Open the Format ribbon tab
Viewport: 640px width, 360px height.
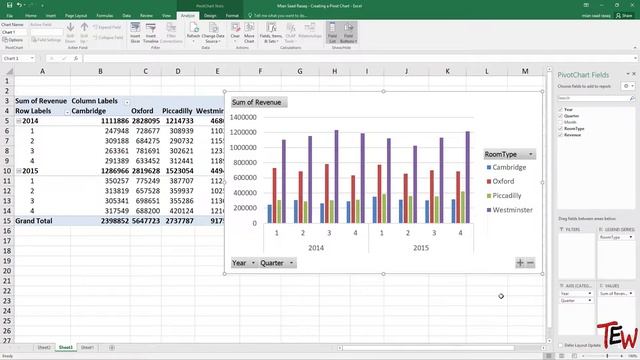pyautogui.click(x=232, y=16)
